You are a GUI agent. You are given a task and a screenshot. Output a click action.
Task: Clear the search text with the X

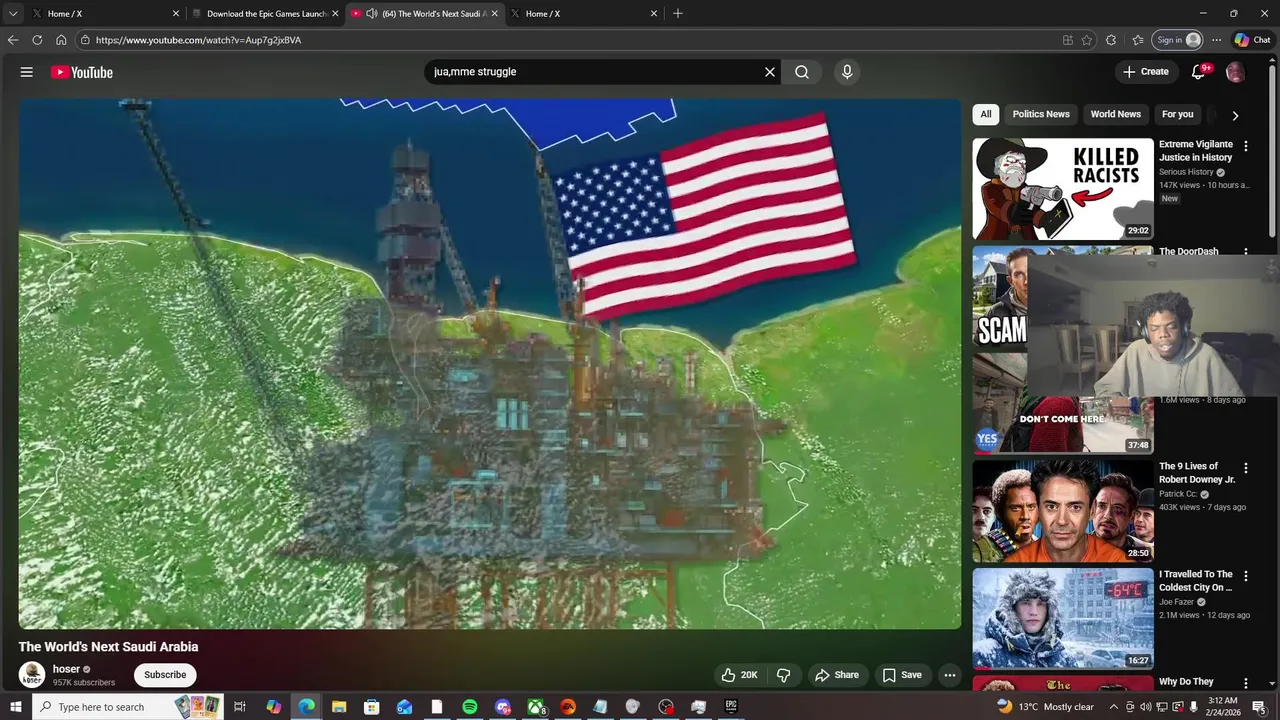(770, 72)
